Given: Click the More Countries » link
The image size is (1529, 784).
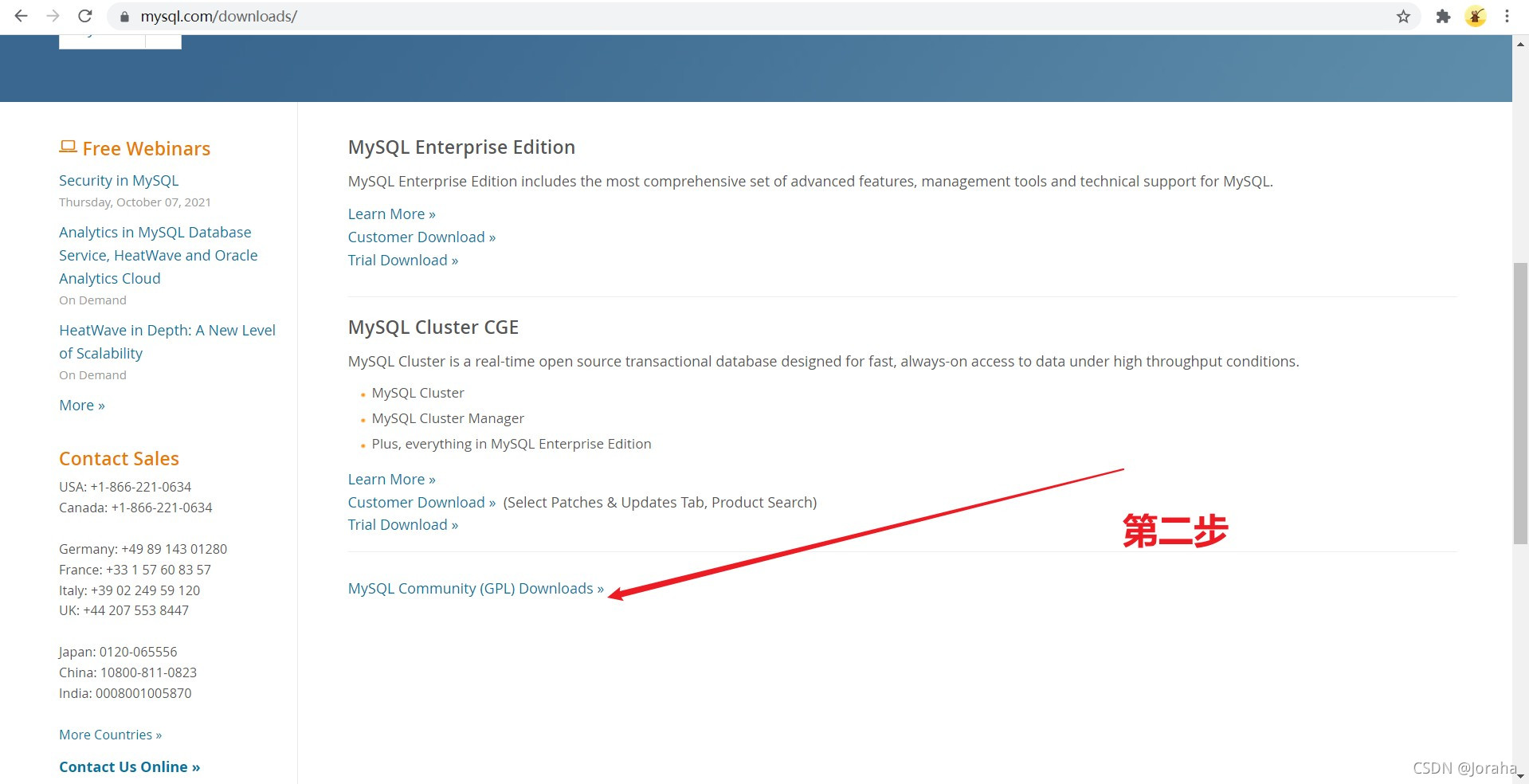Looking at the screenshot, I should click(110, 735).
